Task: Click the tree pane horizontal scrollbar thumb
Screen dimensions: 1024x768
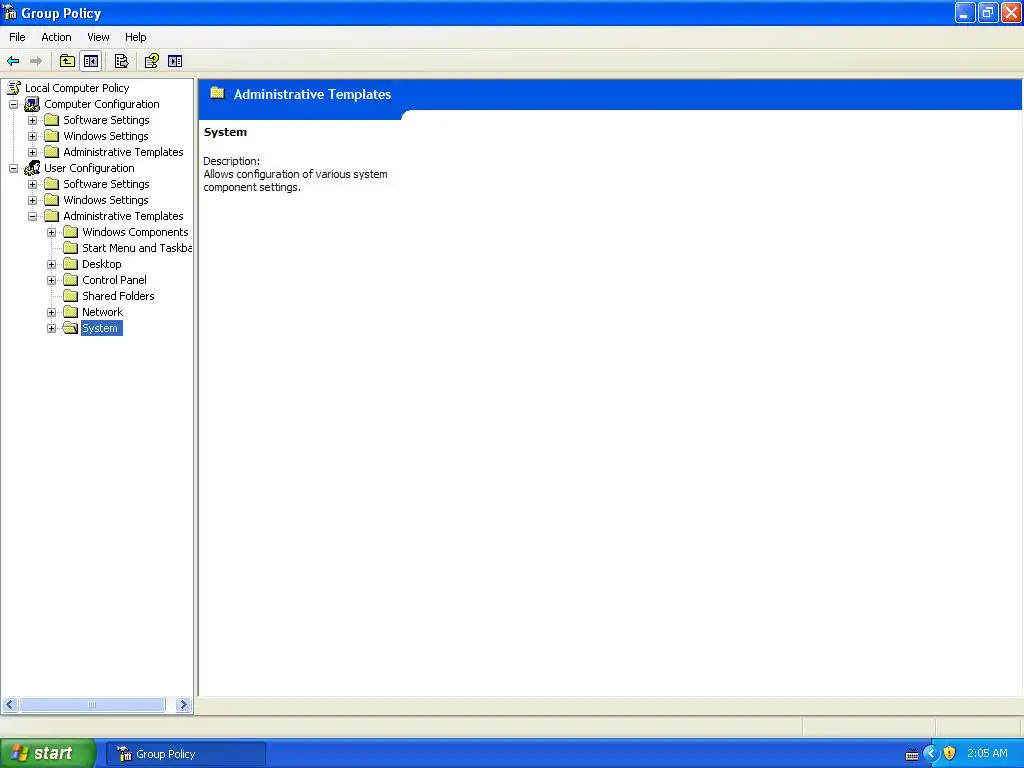Action: (92, 705)
